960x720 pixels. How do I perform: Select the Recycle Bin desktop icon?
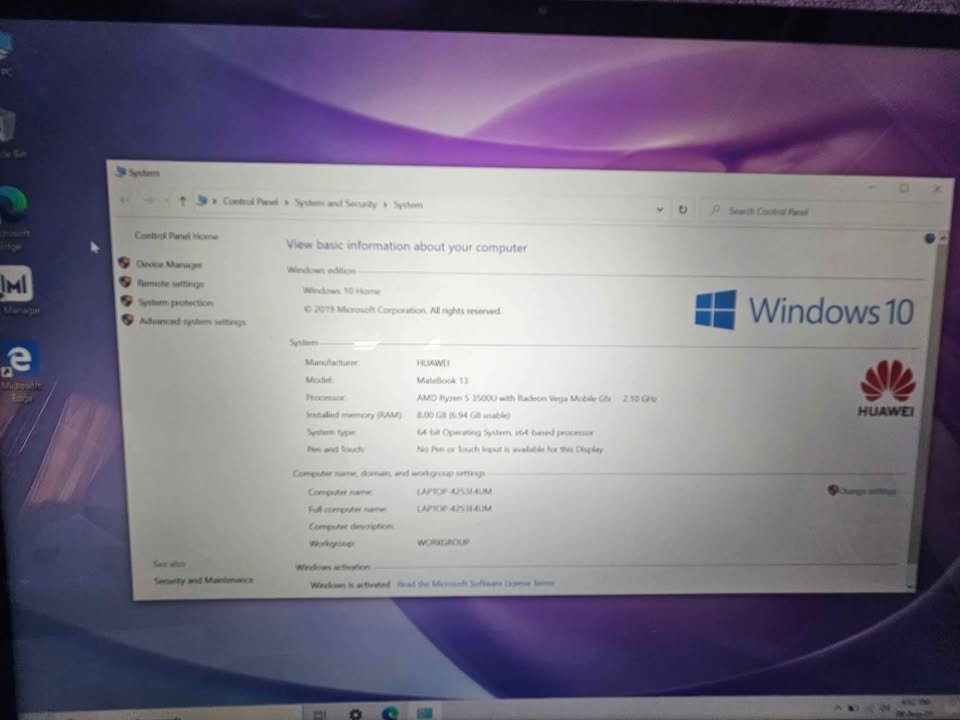(x=7, y=126)
